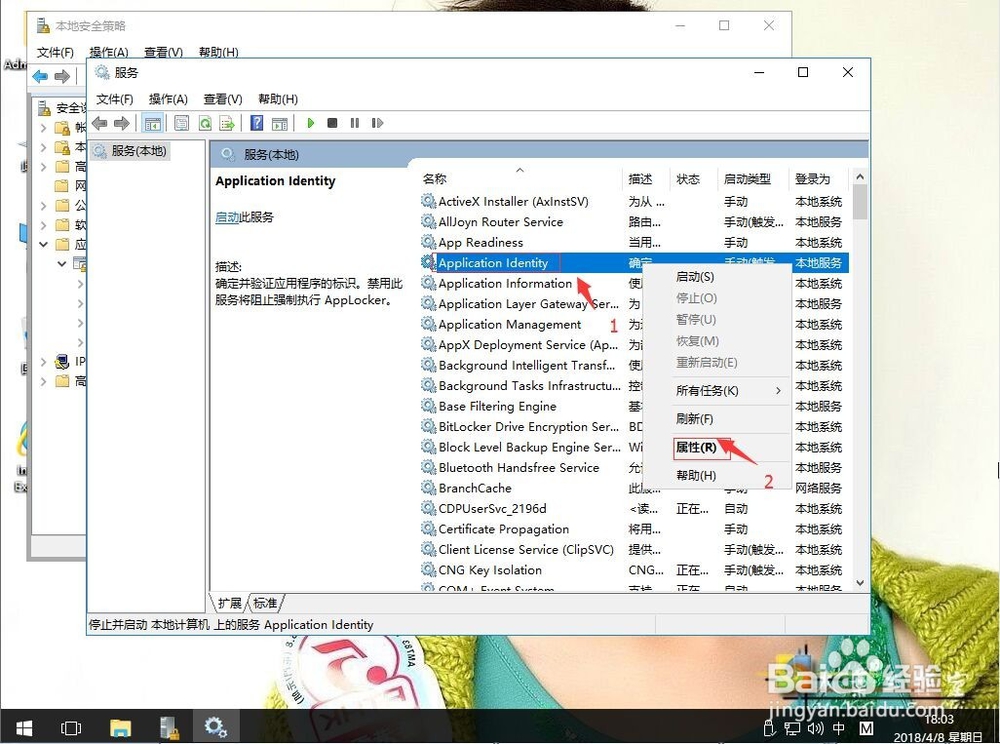Viewport: 1000px width, 744px height.
Task: Select 属性(R) from the context menu
Action: [697, 447]
